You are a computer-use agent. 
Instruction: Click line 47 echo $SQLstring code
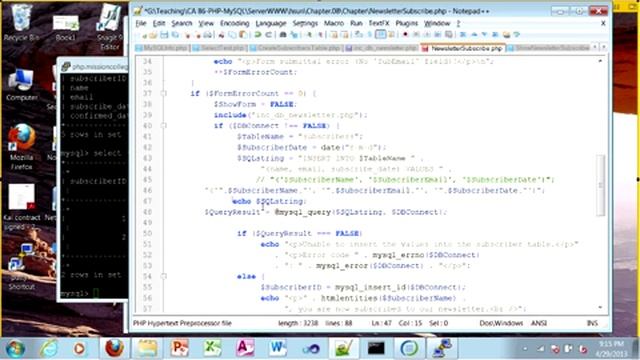click(269, 201)
